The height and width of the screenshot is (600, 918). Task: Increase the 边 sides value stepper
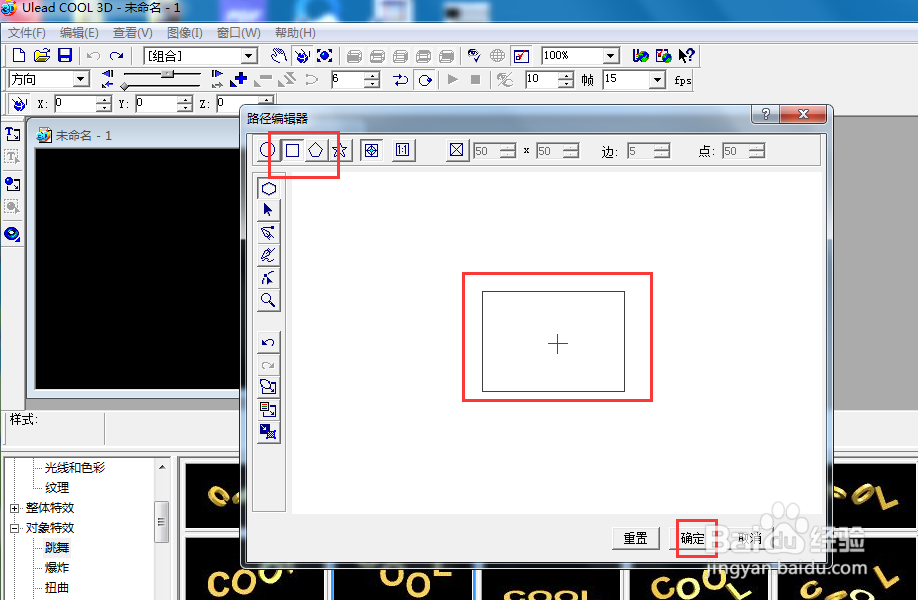tap(662, 147)
